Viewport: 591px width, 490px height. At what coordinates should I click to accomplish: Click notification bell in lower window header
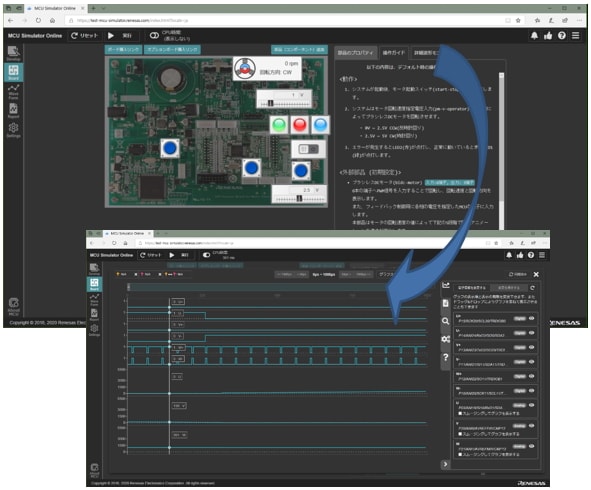[509, 255]
